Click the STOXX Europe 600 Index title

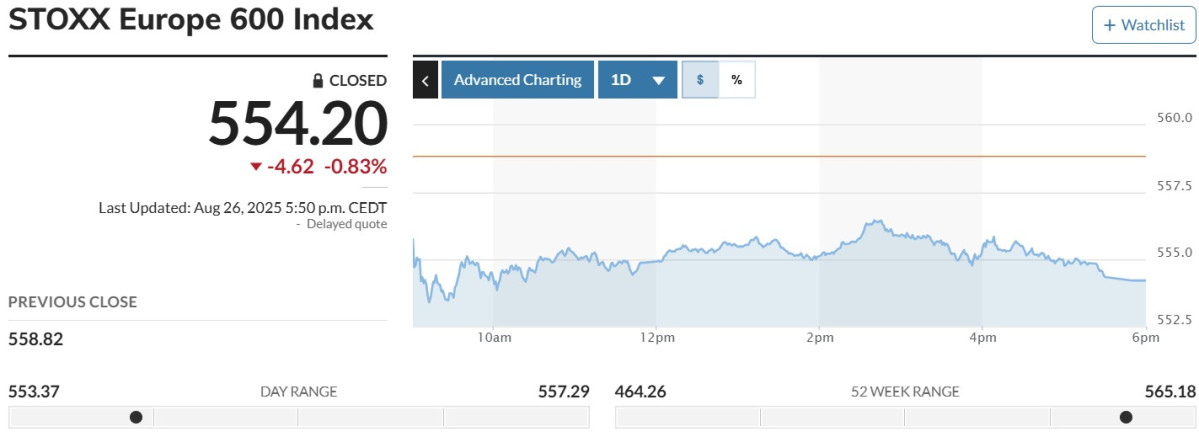point(191,20)
